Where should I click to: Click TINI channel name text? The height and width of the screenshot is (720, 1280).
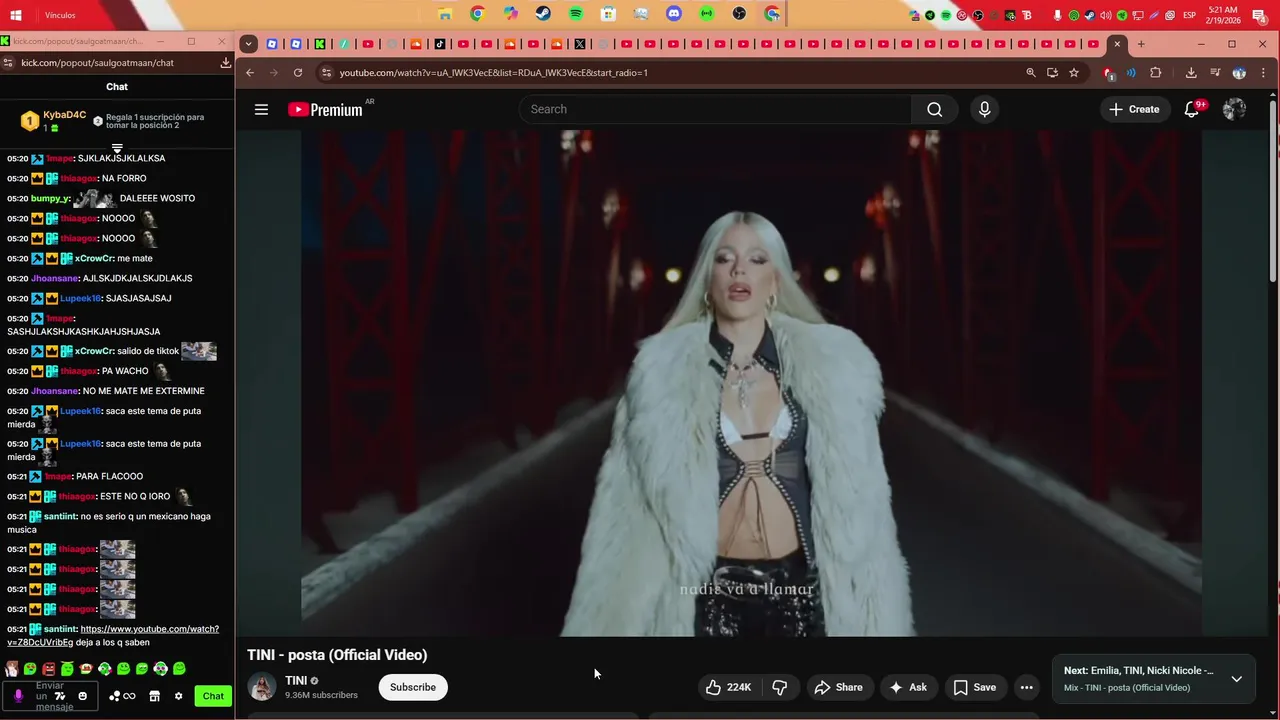click(296, 681)
